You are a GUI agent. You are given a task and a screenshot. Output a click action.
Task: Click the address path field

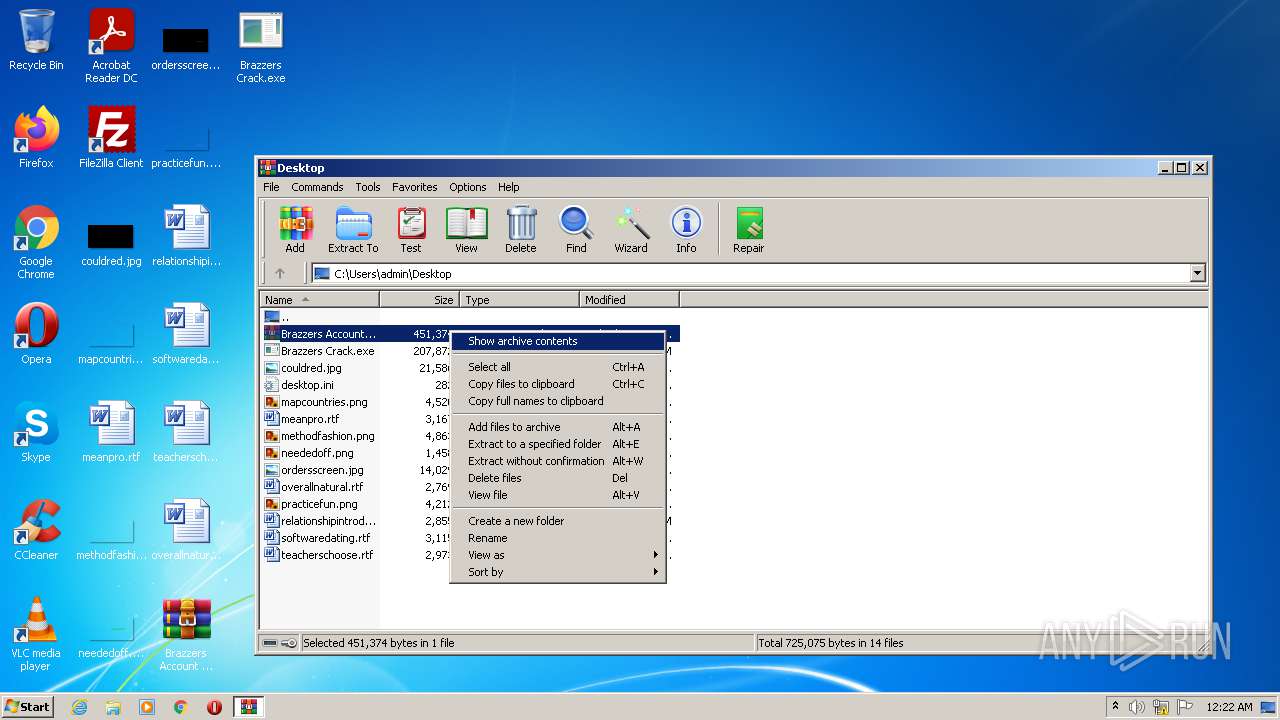[750, 273]
